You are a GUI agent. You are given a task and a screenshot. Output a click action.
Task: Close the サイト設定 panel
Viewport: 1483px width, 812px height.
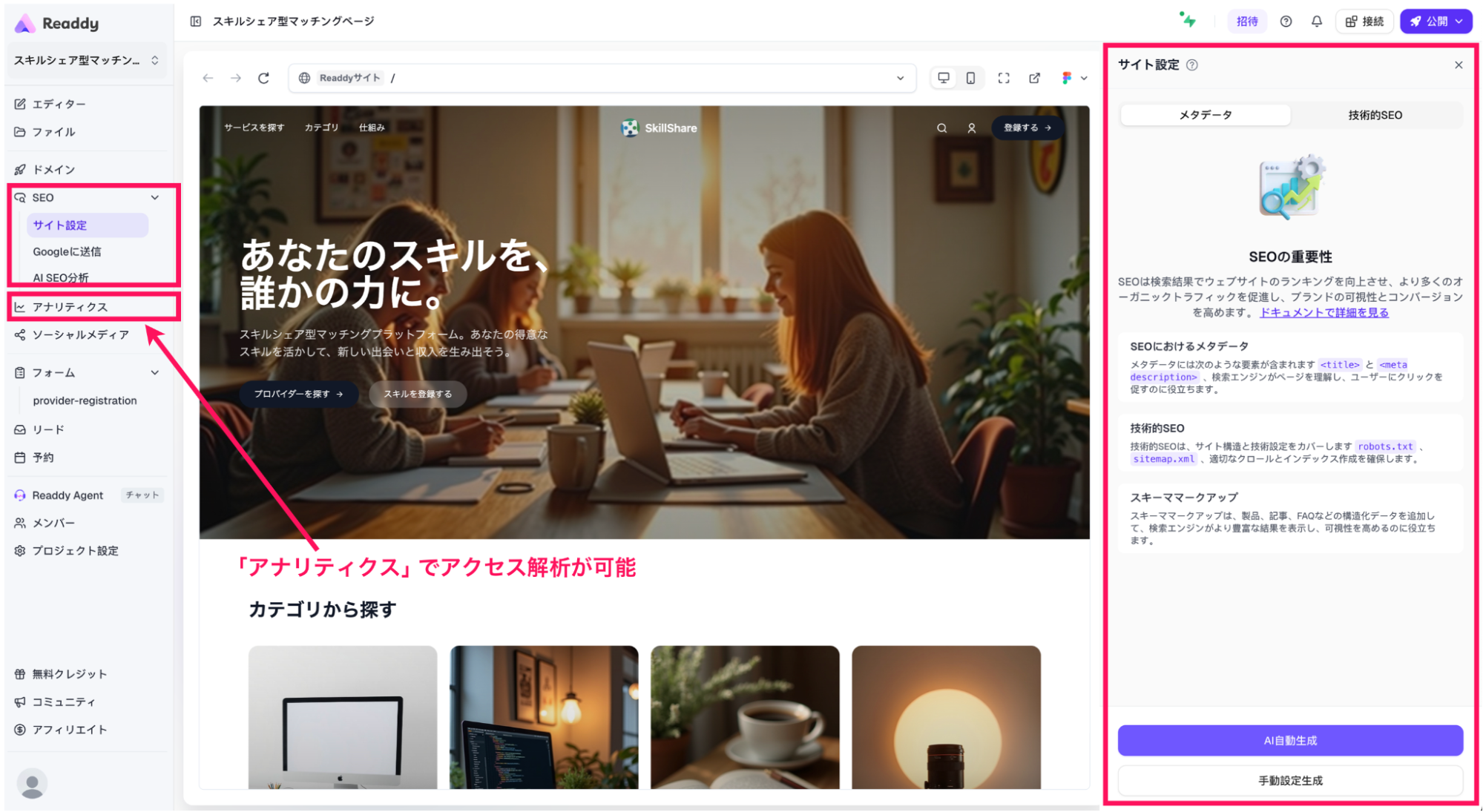click(1458, 65)
